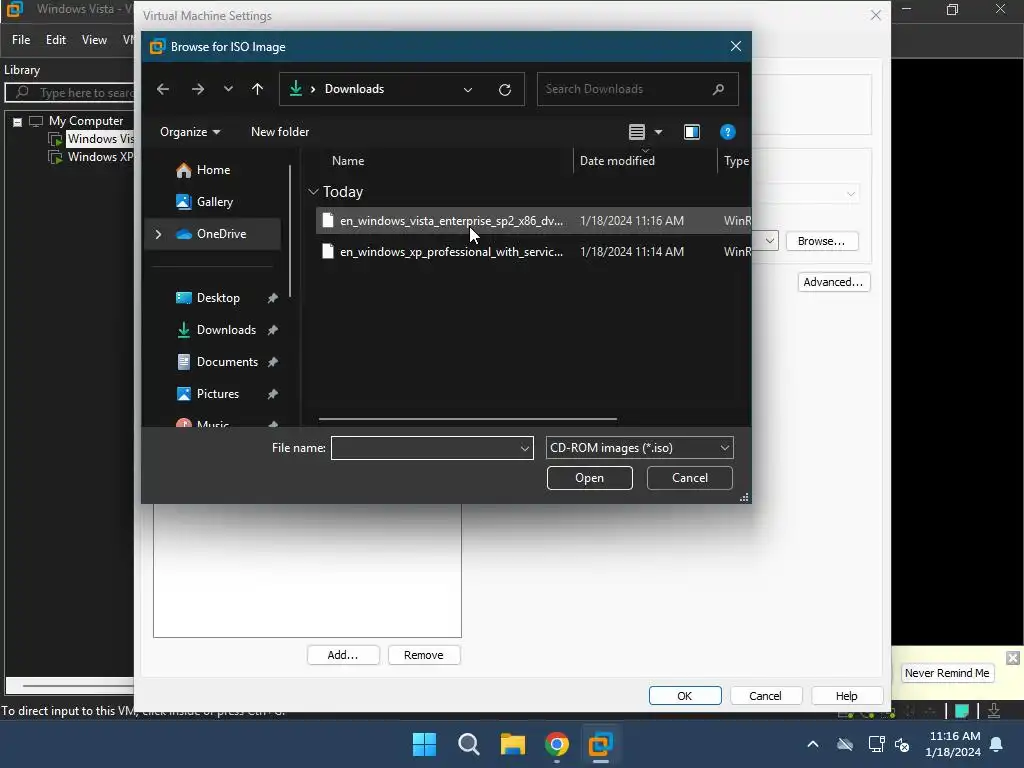This screenshot has height=768, width=1024.
Task: Open the Edit menu in VMware
Action: pos(56,40)
